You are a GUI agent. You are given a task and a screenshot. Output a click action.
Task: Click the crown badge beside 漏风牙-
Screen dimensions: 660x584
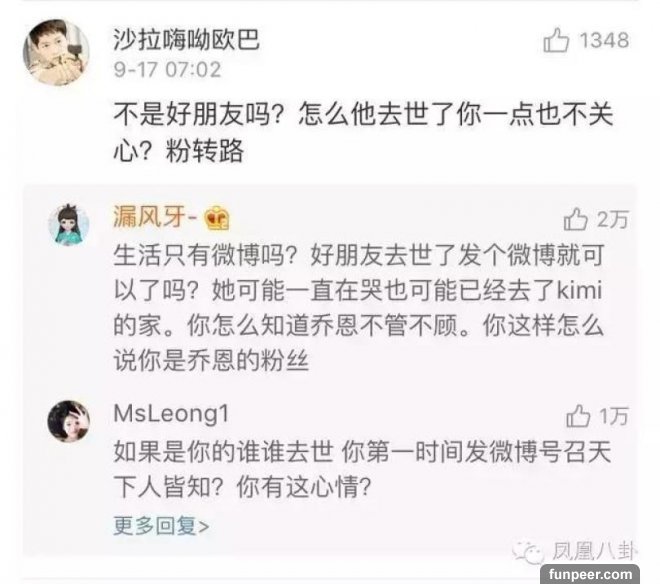[x=217, y=219]
